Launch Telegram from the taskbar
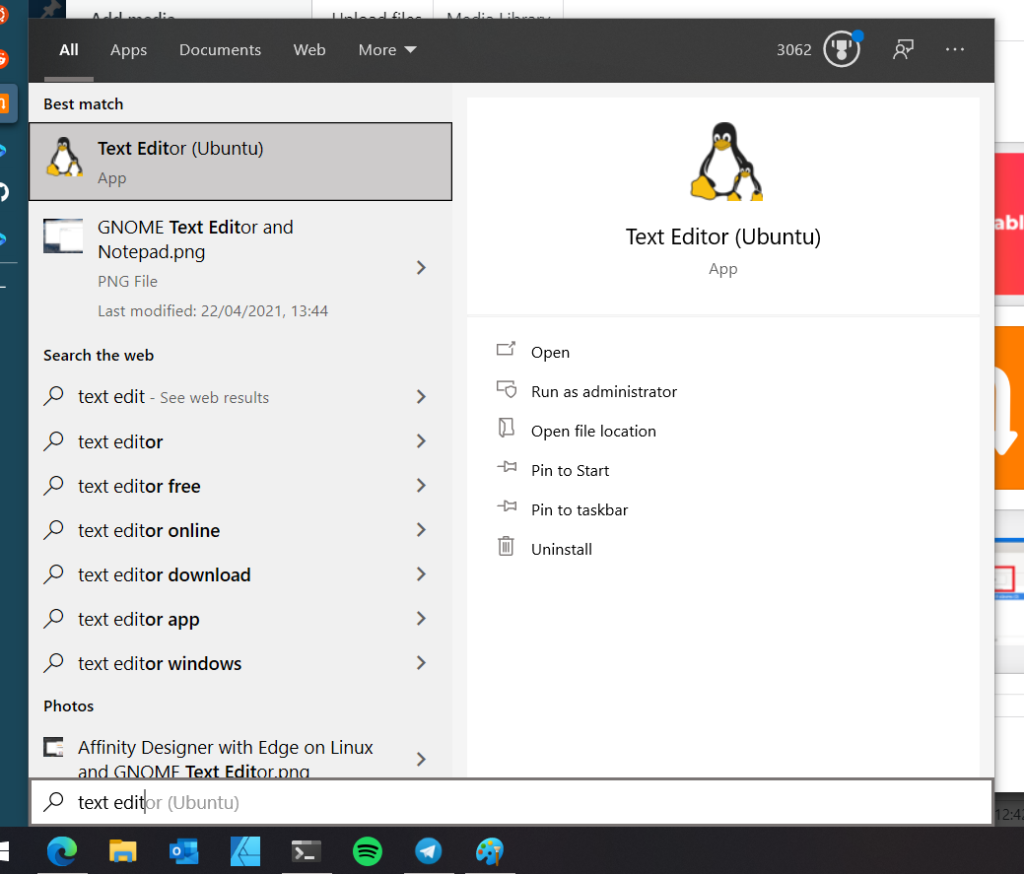Screen dimensions: 1024x874 pos(428,850)
